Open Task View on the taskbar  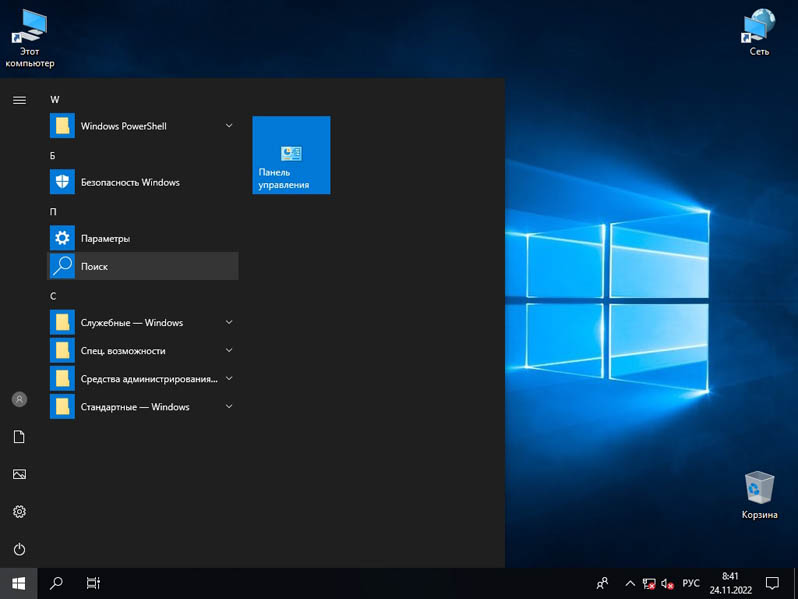pyautogui.click(x=93, y=583)
